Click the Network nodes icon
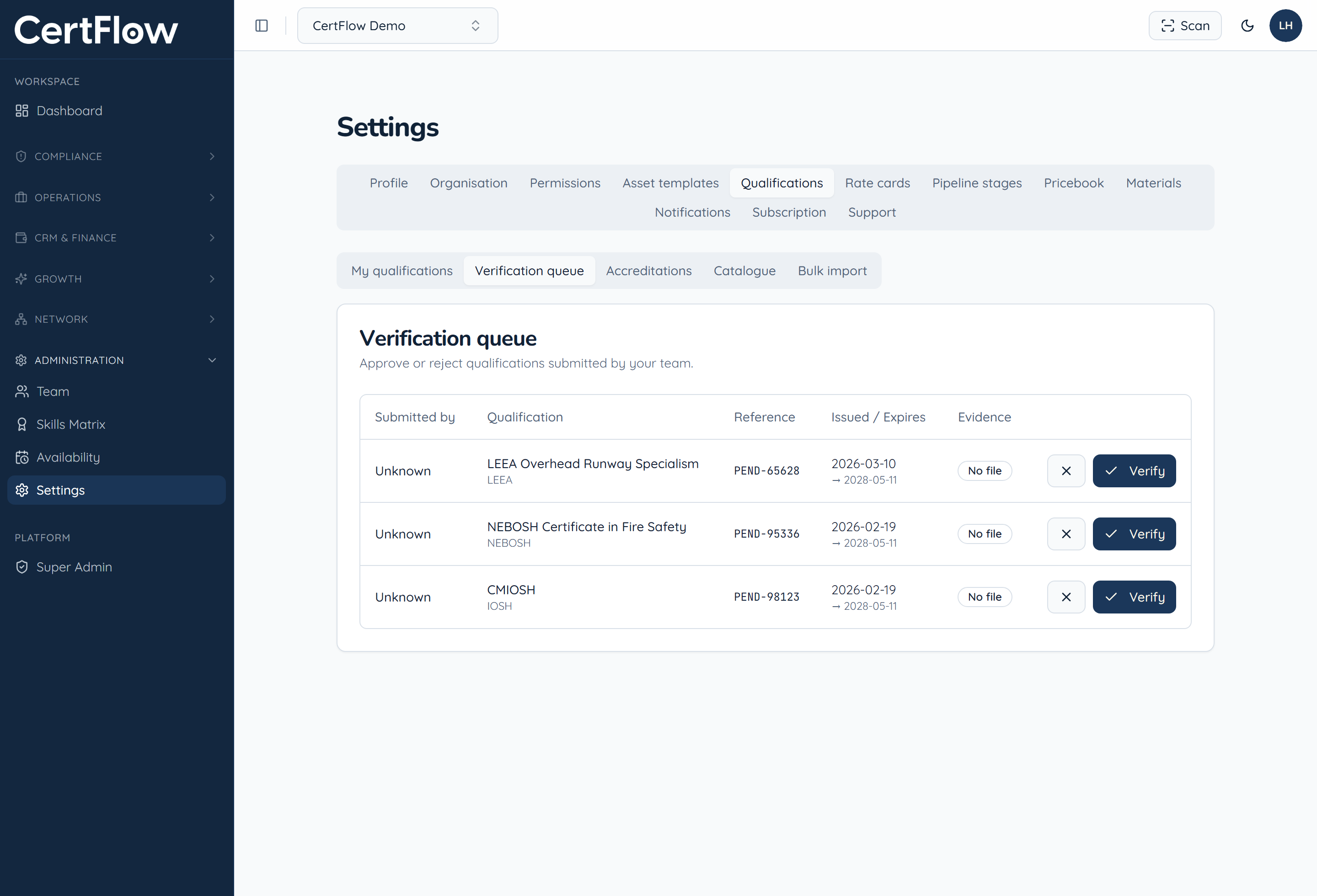 [21, 320]
